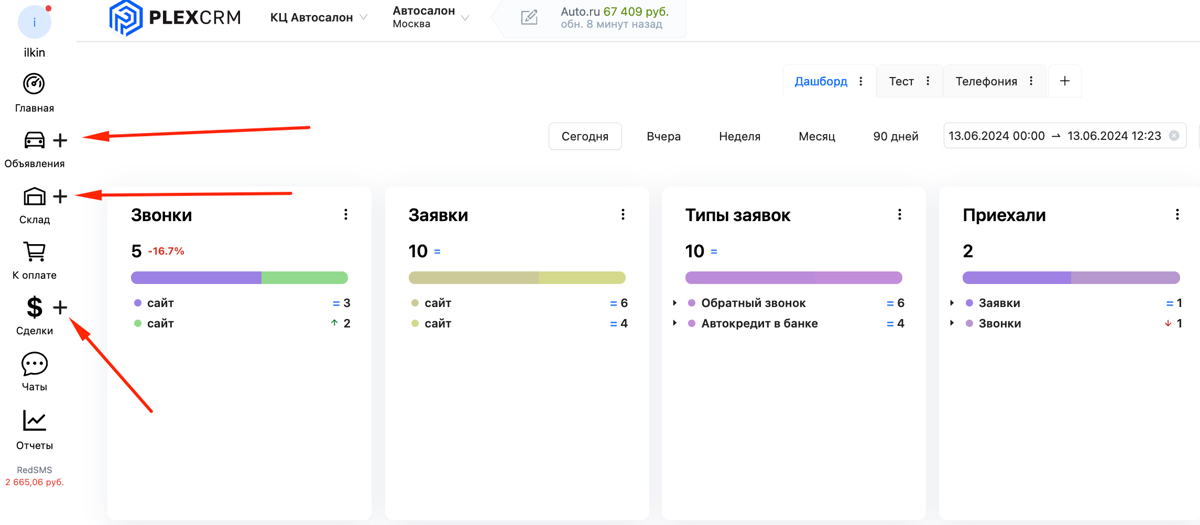Select the Неделя period filter
The image size is (1200, 525).
[x=739, y=136]
